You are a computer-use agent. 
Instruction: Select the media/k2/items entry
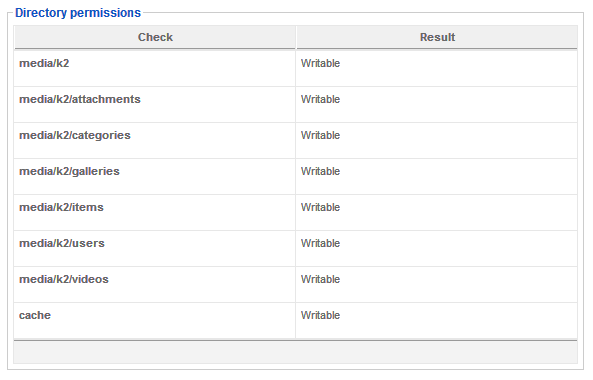[61, 207]
